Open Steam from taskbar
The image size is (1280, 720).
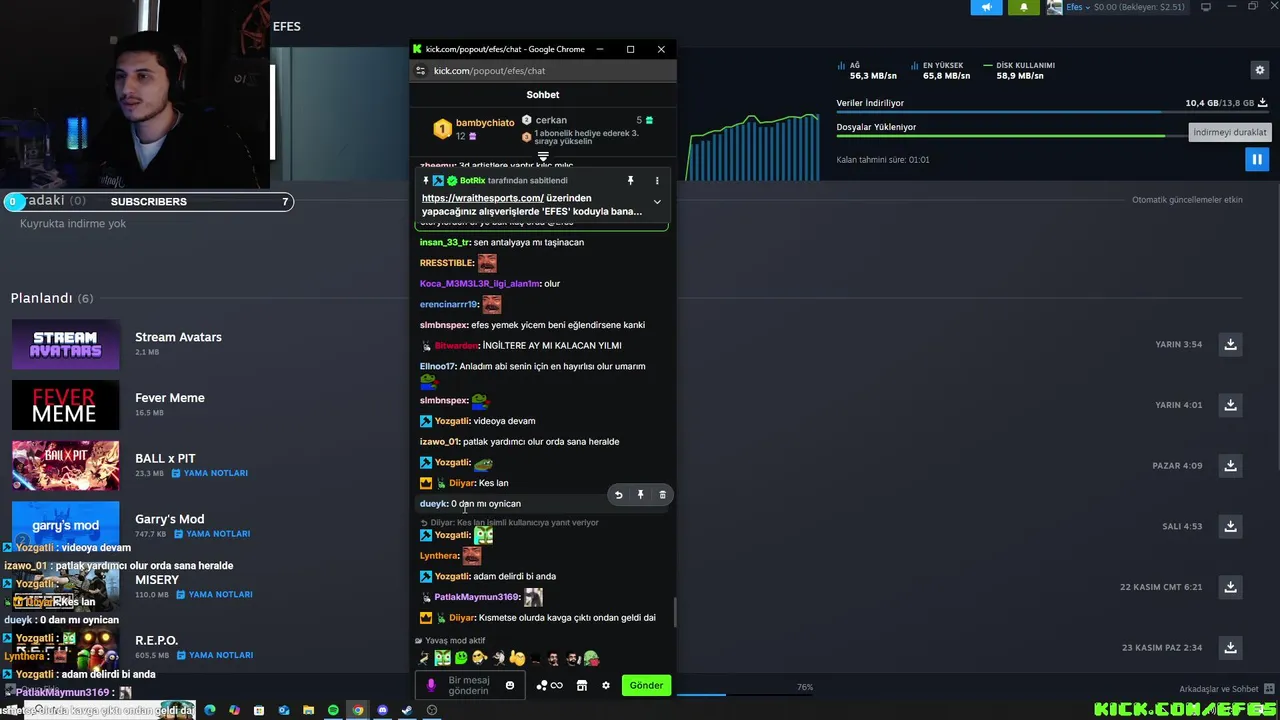click(x=407, y=710)
